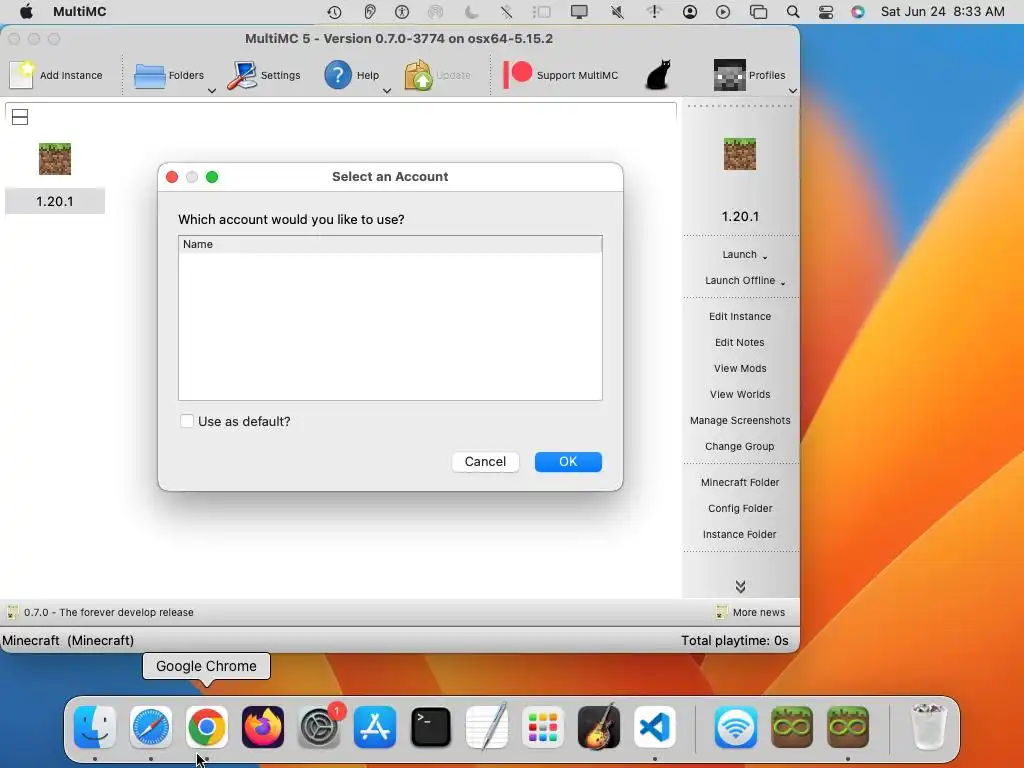
Task: Expand the Profiles dropdown arrow
Action: coord(792,91)
